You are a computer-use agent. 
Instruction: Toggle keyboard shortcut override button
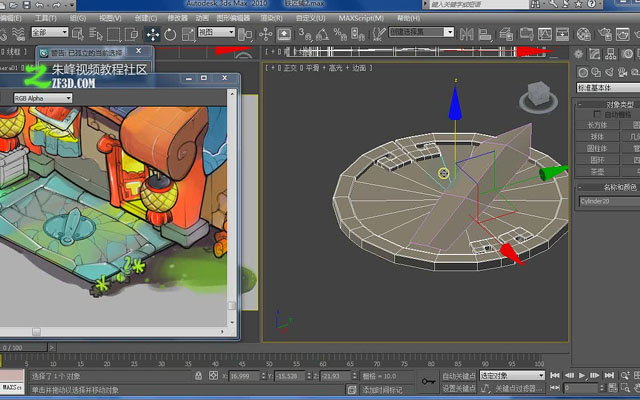point(284,34)
